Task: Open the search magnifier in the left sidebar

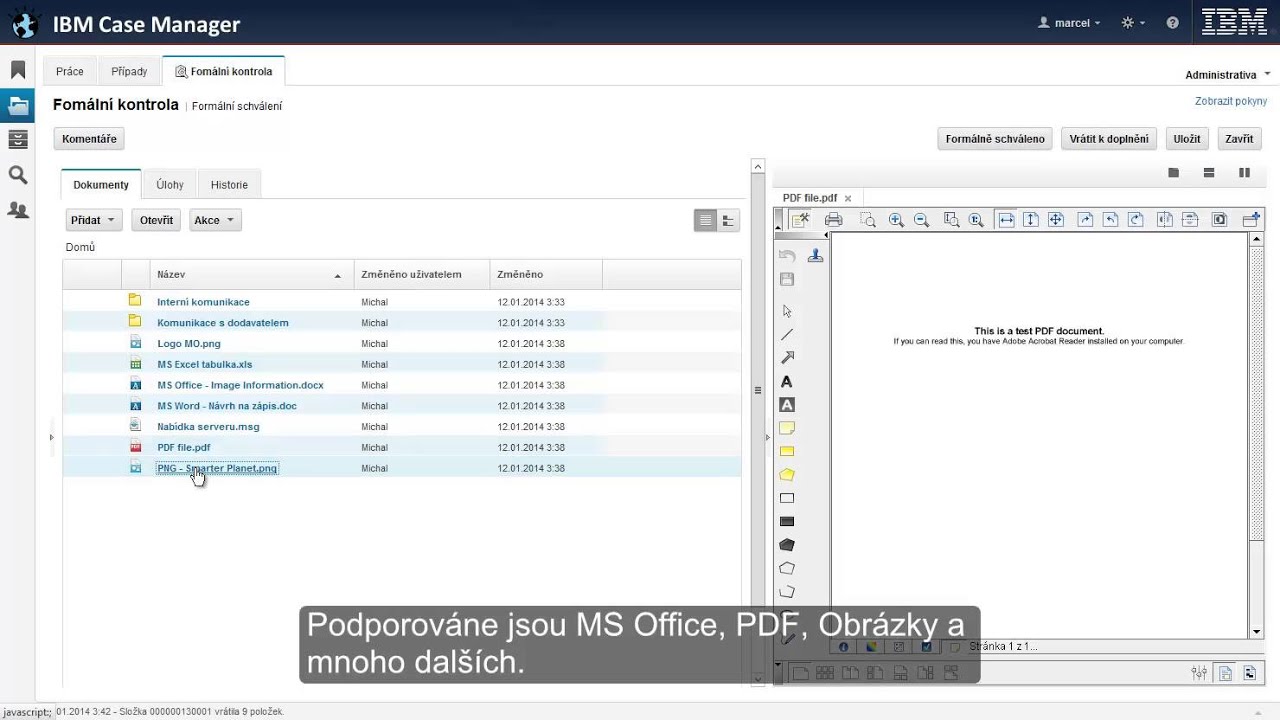Action: tap(18, 175)
